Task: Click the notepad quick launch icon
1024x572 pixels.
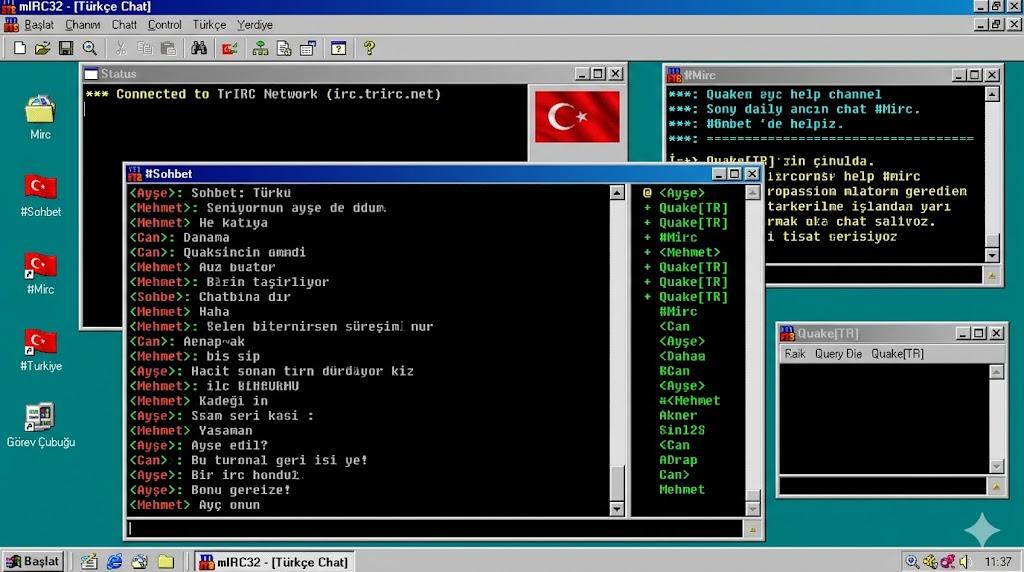Action: tap(89, 562)
